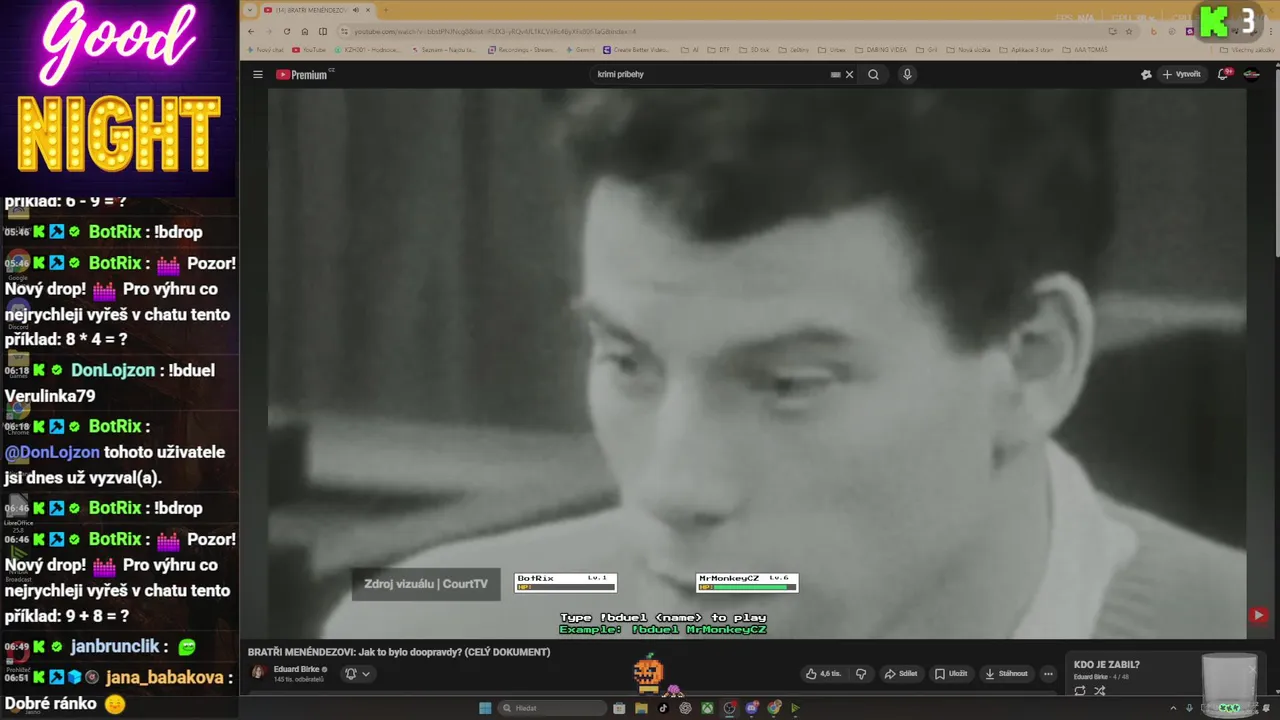Start voice search with the microphone
The width and height of the screenshot is (1280, 720).
(907, 74)
